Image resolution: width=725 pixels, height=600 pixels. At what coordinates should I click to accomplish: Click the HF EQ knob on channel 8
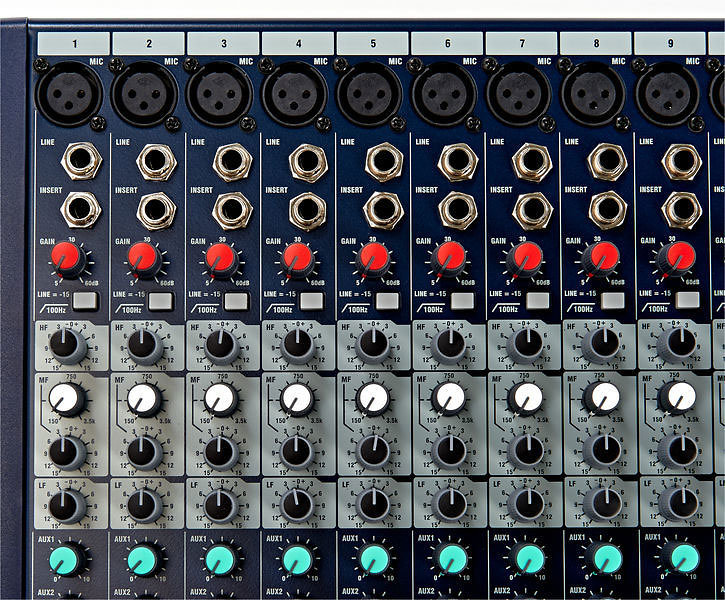click(602, 345)
